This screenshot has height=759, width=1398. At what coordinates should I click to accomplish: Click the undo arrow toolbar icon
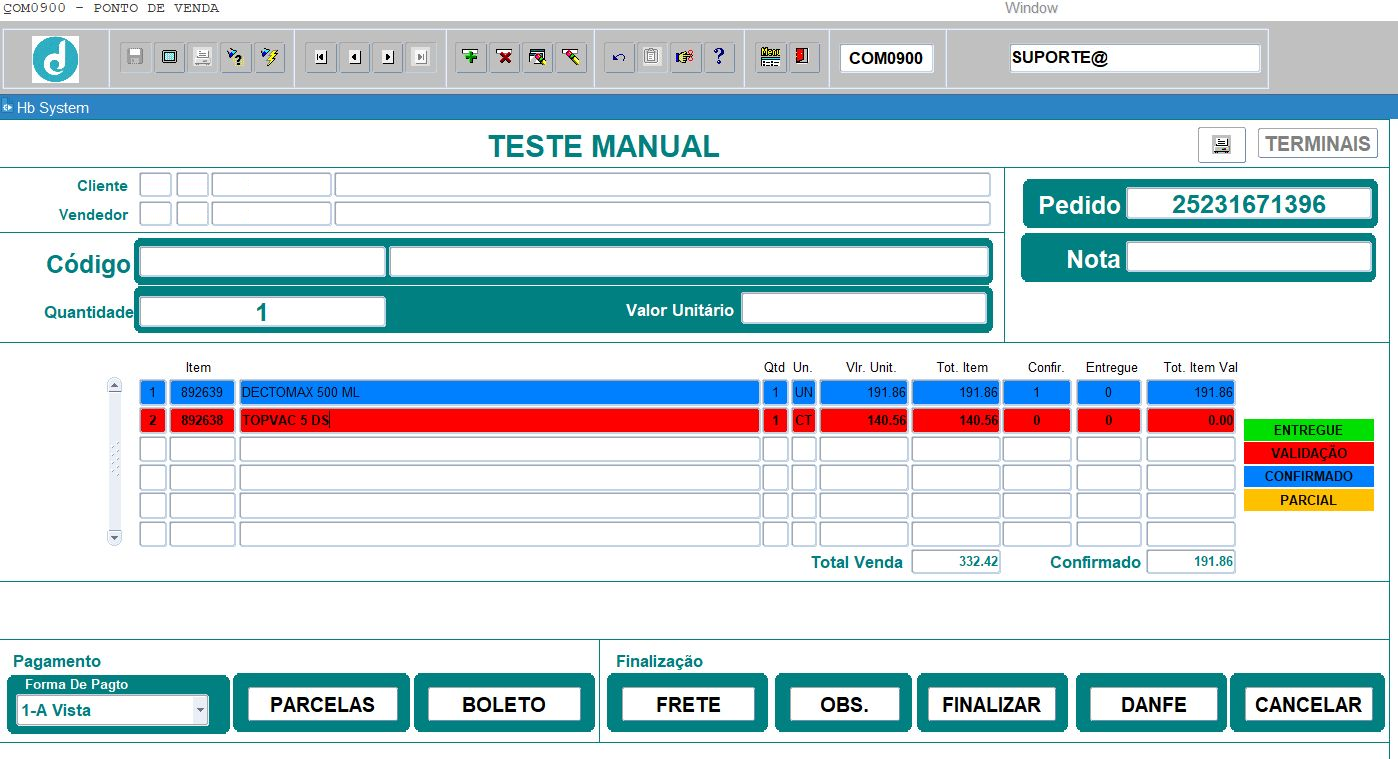pyautogui.click(x=619, y=57)
